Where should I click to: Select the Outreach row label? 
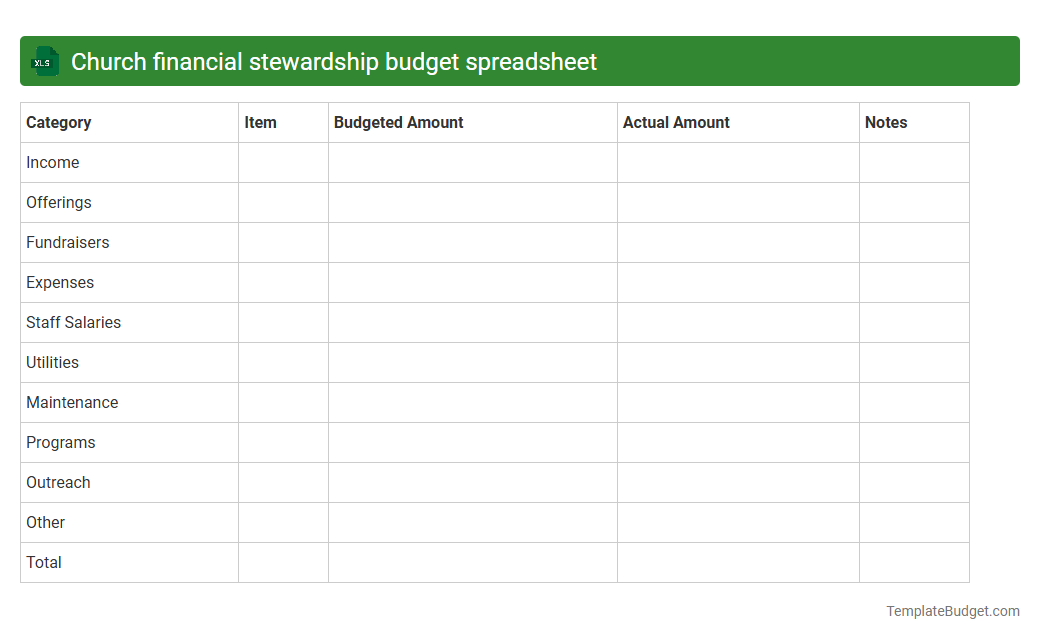(x=58, y=482)
